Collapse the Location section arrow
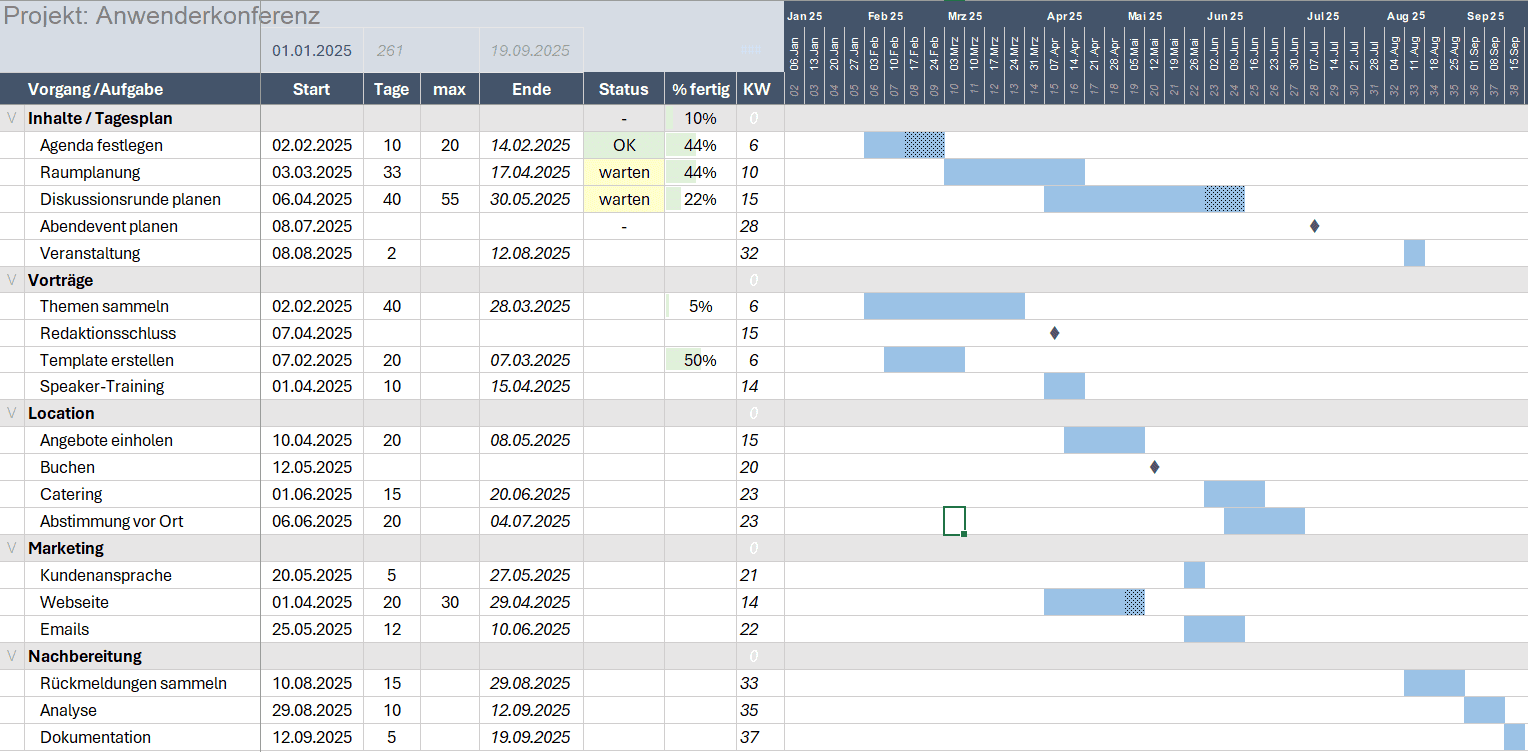 coord(12,413)
